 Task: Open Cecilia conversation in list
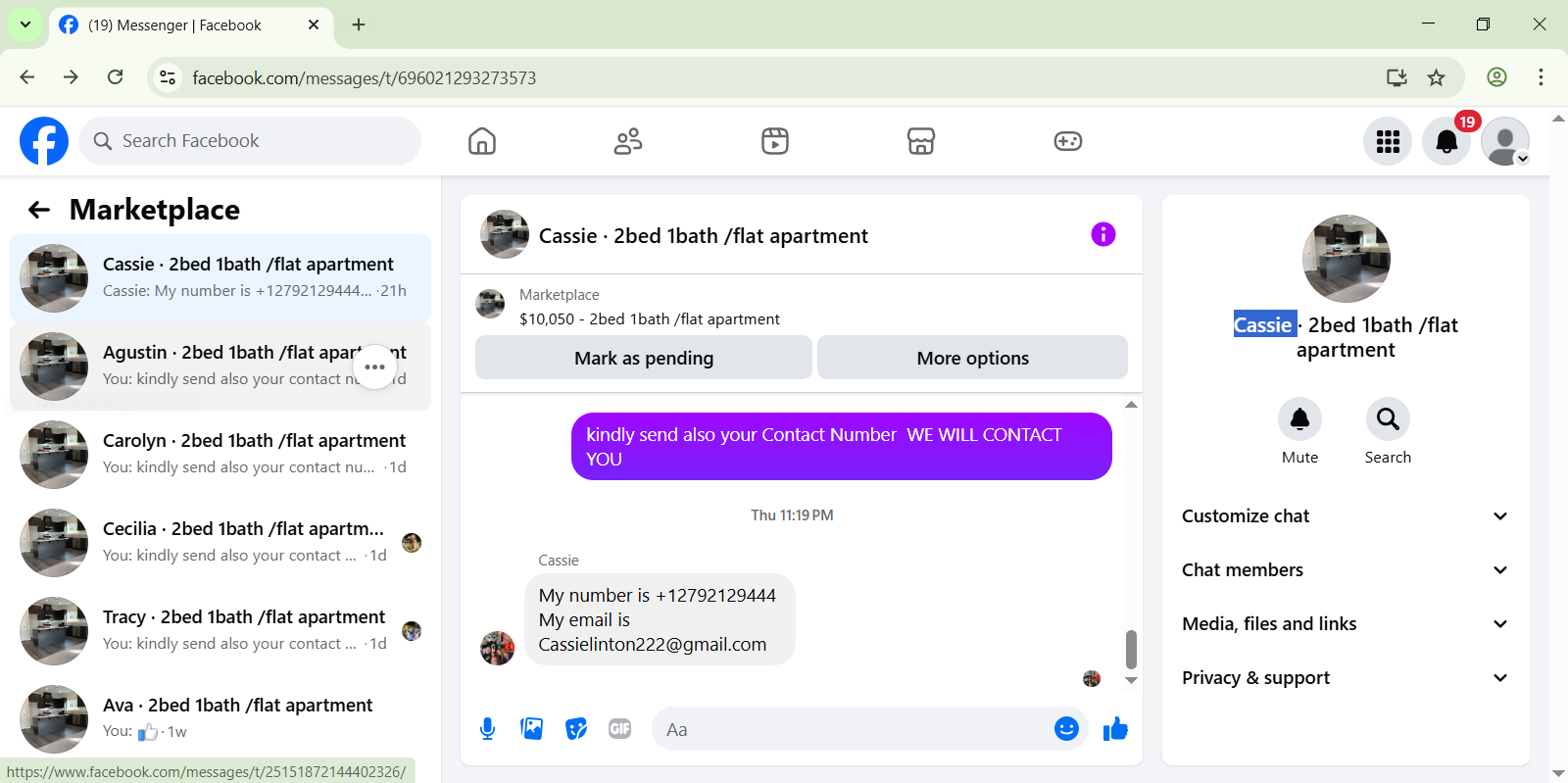(220, 543)
